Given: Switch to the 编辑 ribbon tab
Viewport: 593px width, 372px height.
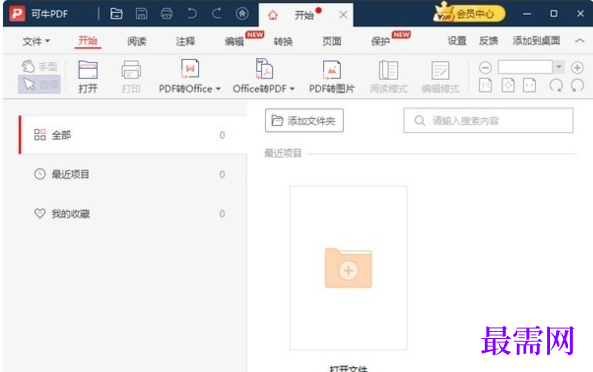Looking at the screenshot, I should (x=234, y=41).
